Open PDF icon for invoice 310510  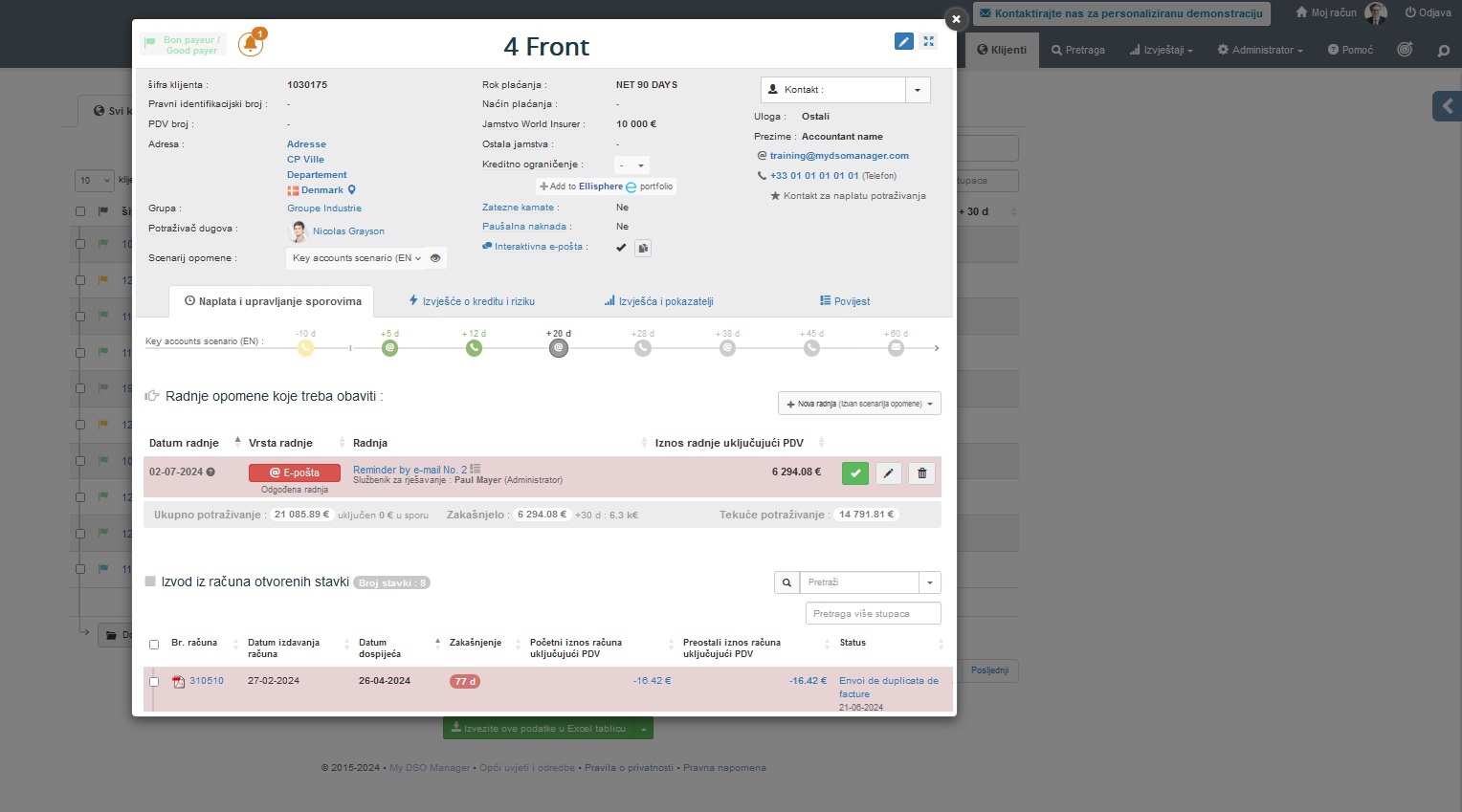pyautogui.click(x=178, y=682)
